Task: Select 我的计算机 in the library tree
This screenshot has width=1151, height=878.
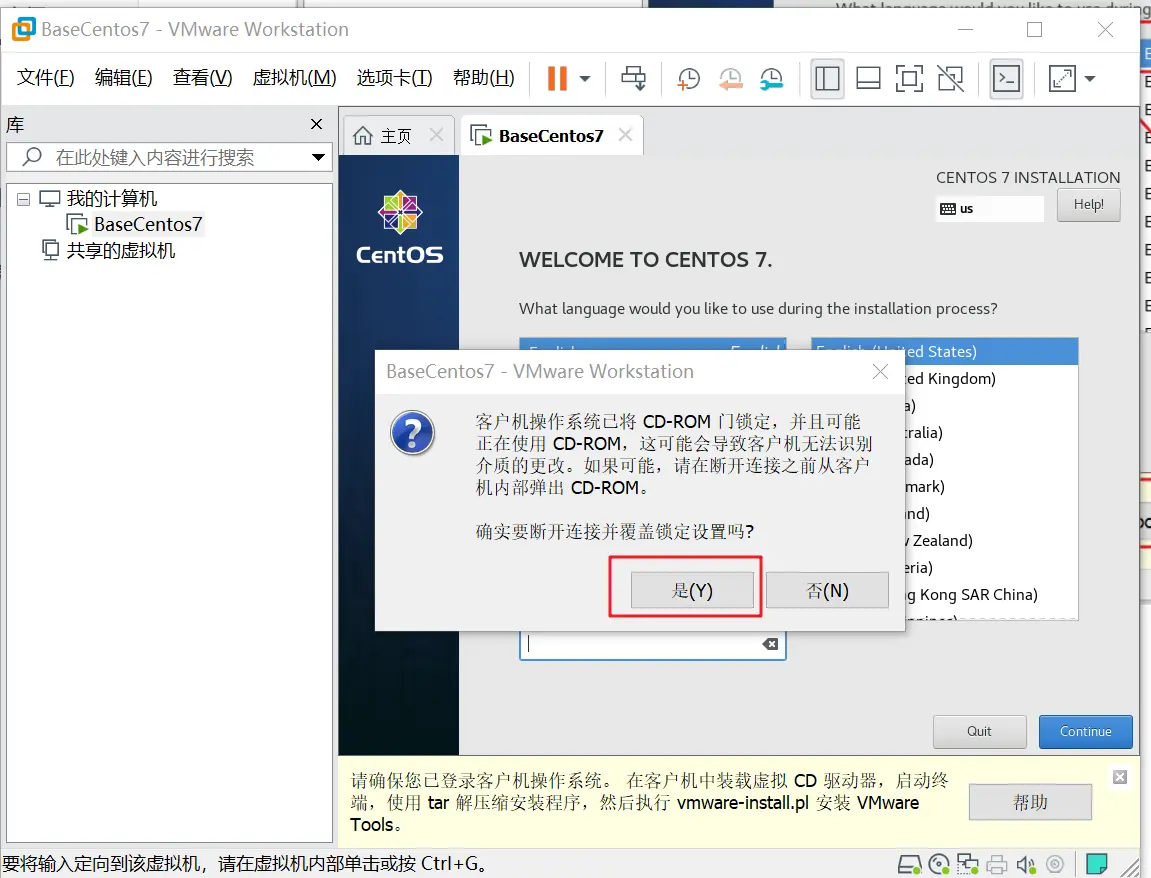Action: (112, 198)
